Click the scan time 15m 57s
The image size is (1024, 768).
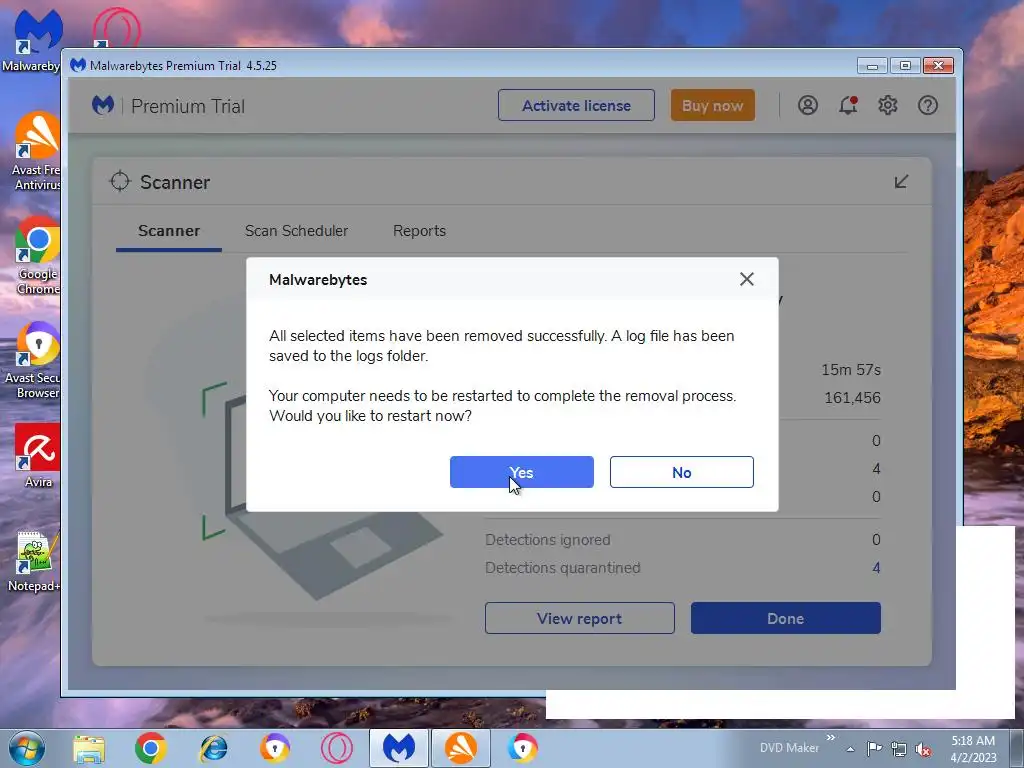(851, 370)
